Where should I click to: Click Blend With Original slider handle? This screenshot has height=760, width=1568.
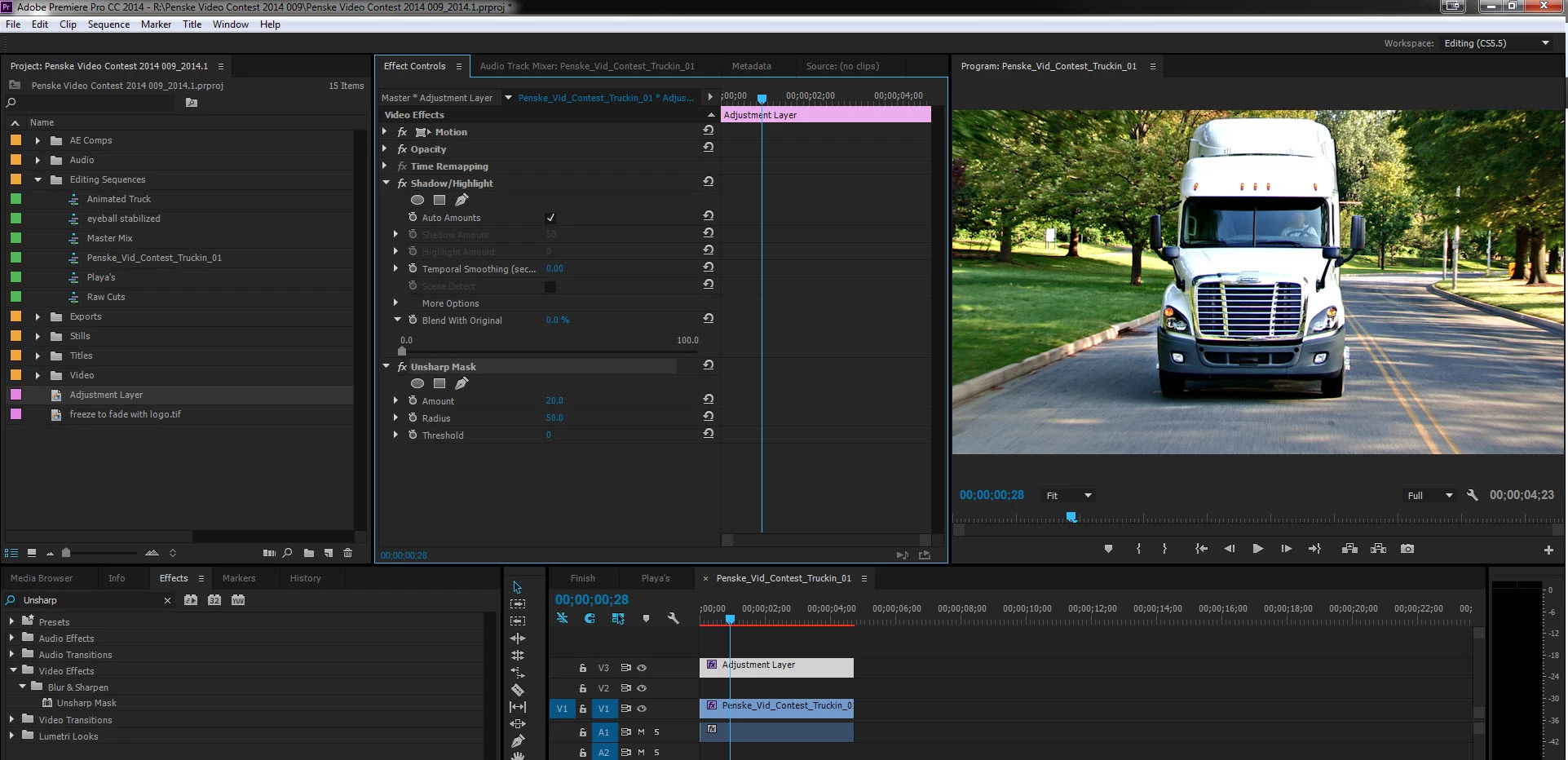402,351
